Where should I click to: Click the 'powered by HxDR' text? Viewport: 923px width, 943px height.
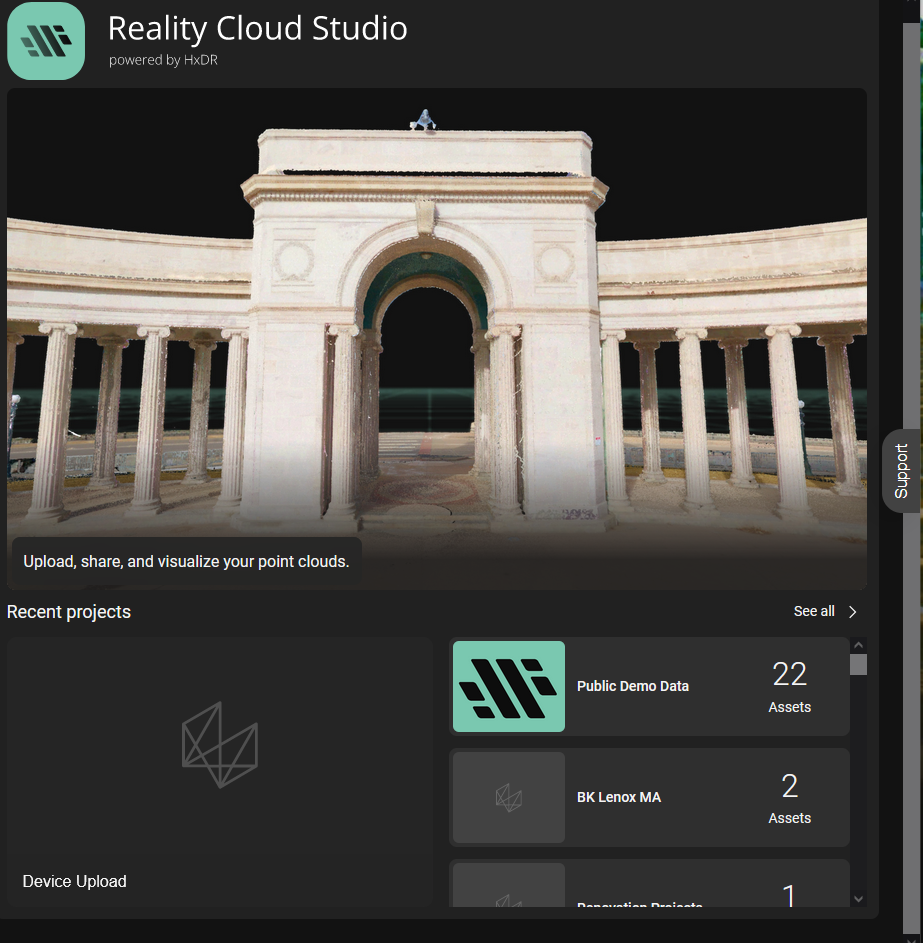pos(165,60)
